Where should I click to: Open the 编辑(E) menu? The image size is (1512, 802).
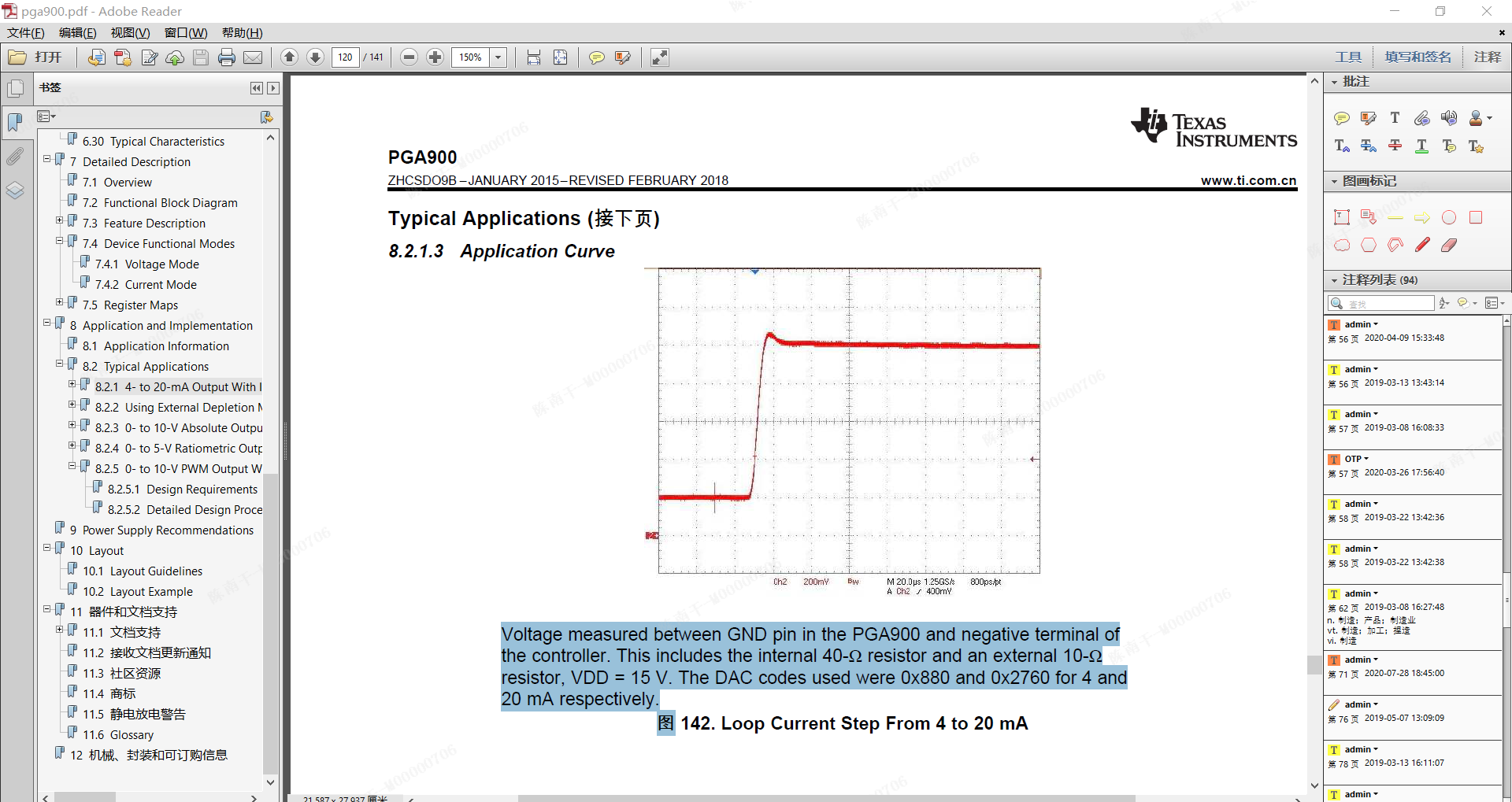click(78, 33)
